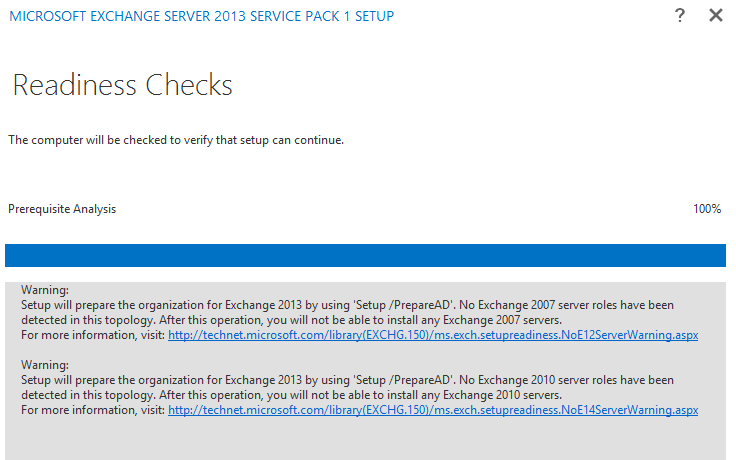Click the 'install any Exchange 2007 servers' line
Screen dimensions: 736x460
tap(291, 320)
